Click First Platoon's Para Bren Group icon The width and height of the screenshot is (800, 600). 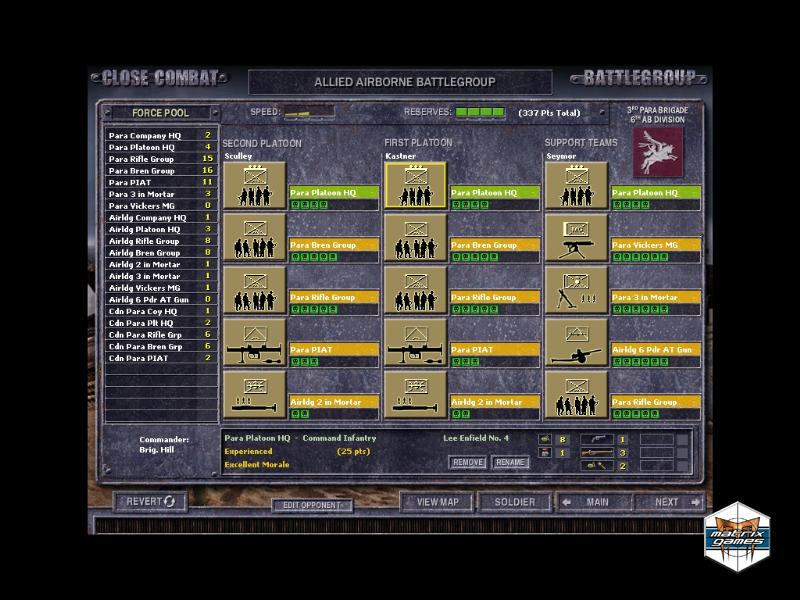coord(415,238)
